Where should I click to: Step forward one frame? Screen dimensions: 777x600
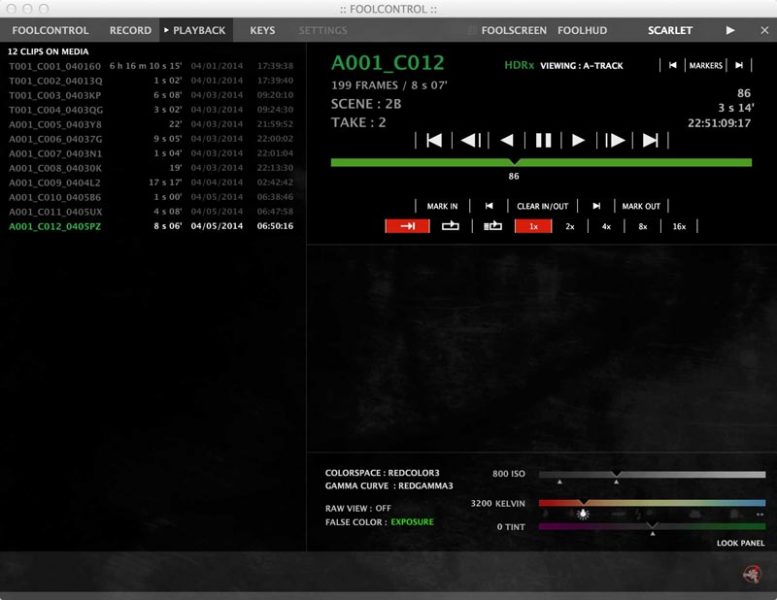[x=614, y=141]
